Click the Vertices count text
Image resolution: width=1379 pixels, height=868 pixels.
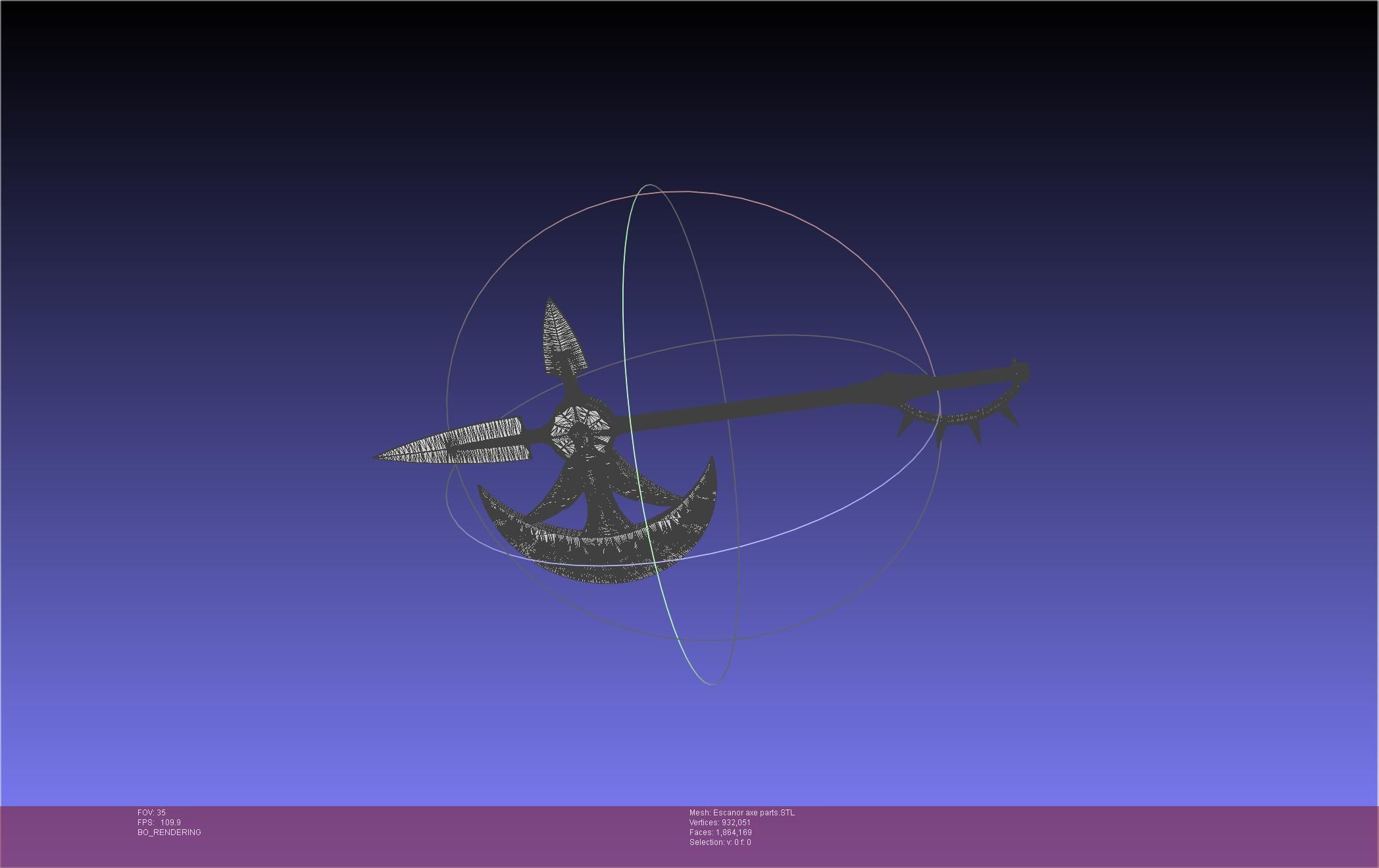pyautogui.click(x=720, y=823)
